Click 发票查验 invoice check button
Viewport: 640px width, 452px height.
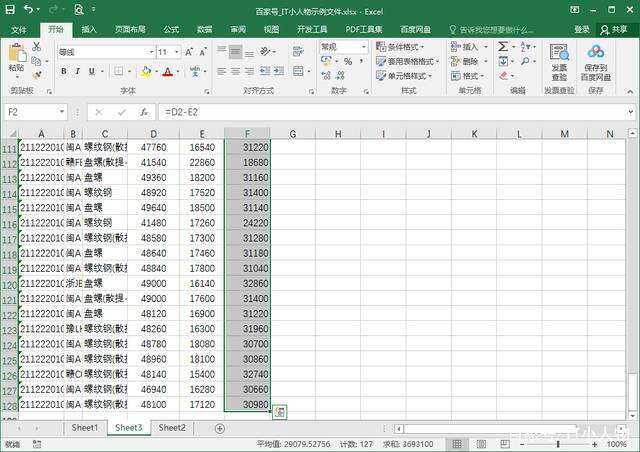pos(559,62)
